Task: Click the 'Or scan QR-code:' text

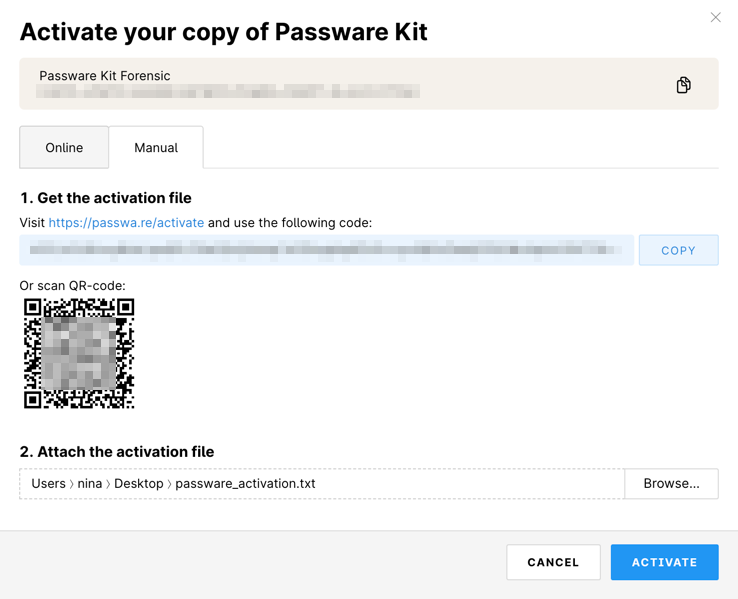Action: tap(72, 286)
